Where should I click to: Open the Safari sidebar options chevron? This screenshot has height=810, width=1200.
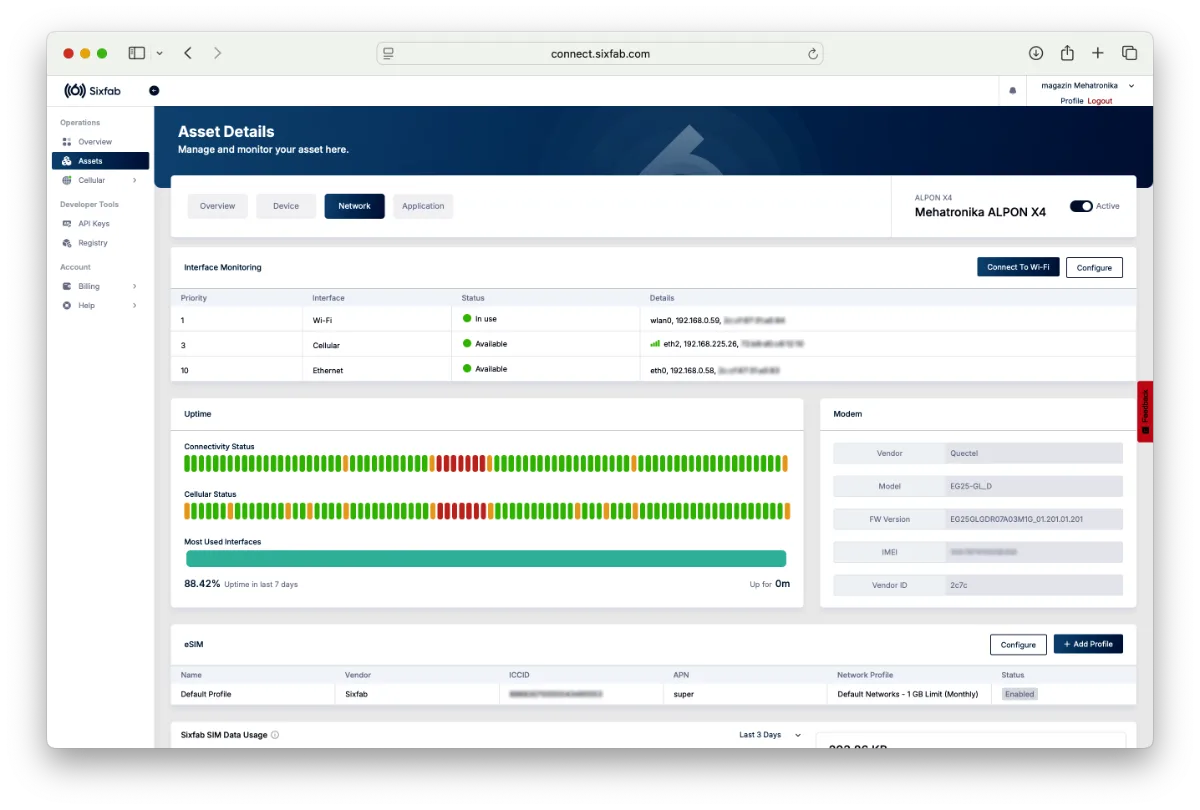point(159,53)
